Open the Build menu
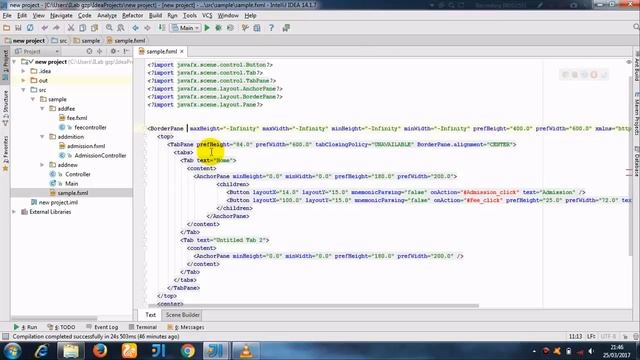Screen dimensions: 640x360 pyautogui.click(x=155, y=16)
